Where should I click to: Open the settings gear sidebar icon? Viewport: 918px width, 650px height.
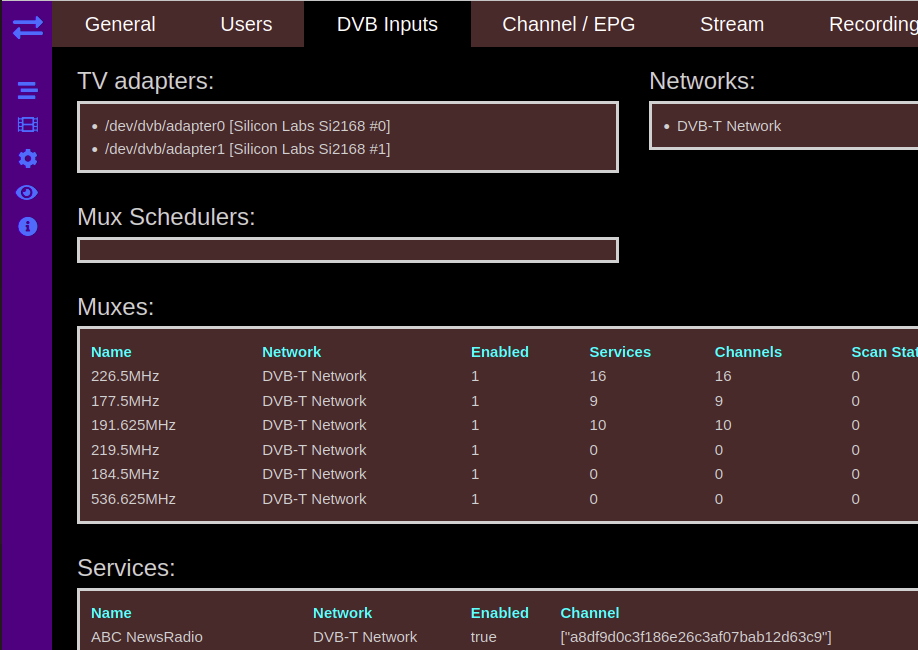(x=28, y=158)
